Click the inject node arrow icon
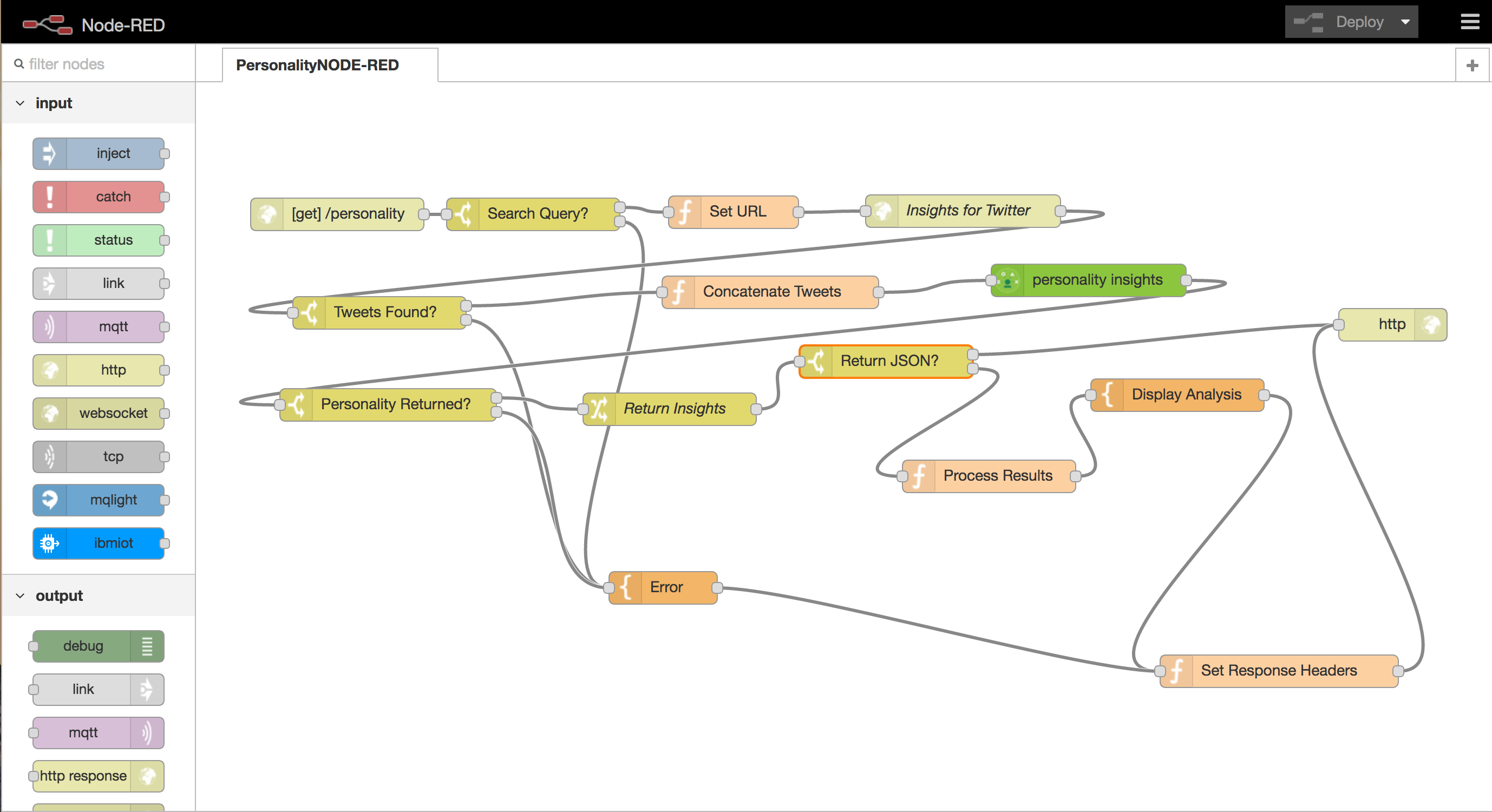Image resolution: width=1492 pixels, height=812 pixels. point(50,154)
